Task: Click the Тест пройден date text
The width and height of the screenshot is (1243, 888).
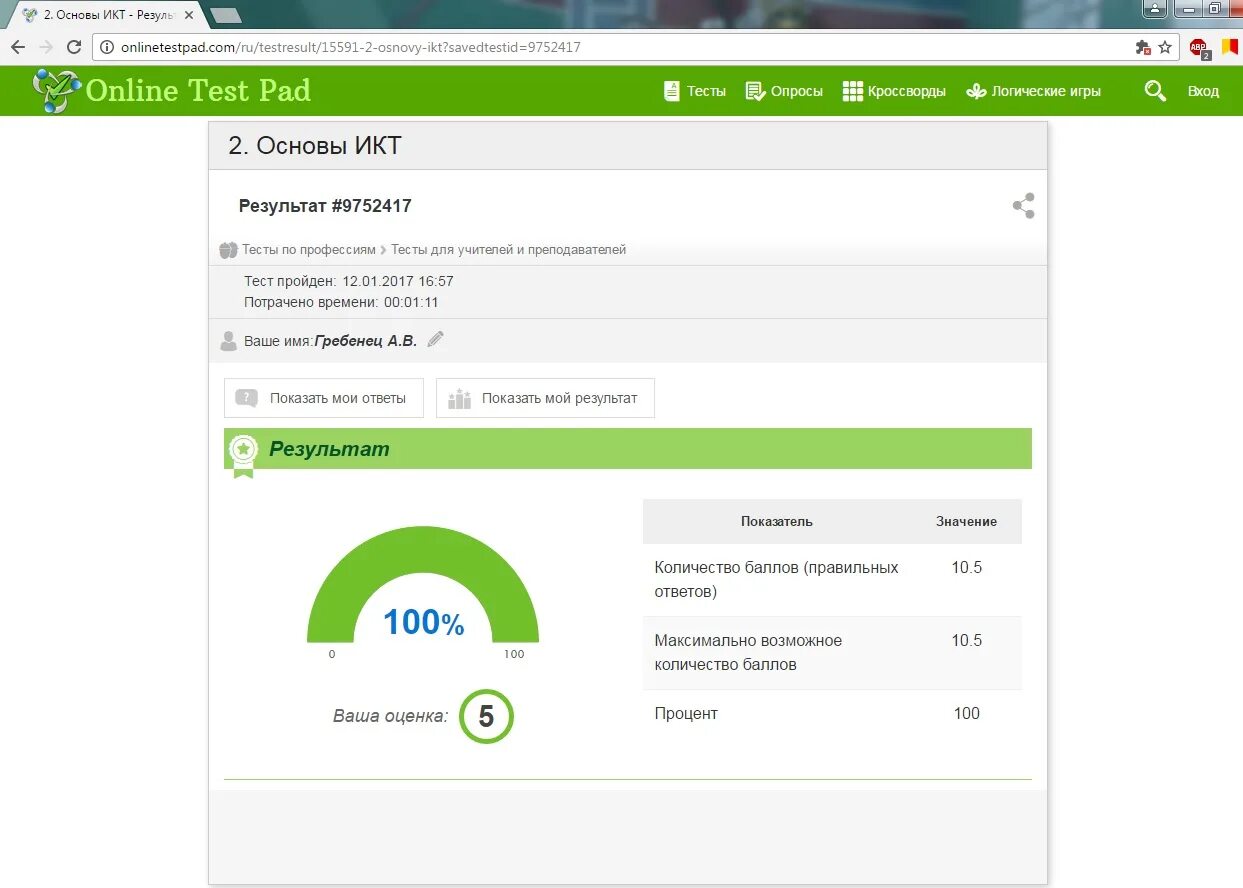Action: click(x=349, y=281)
